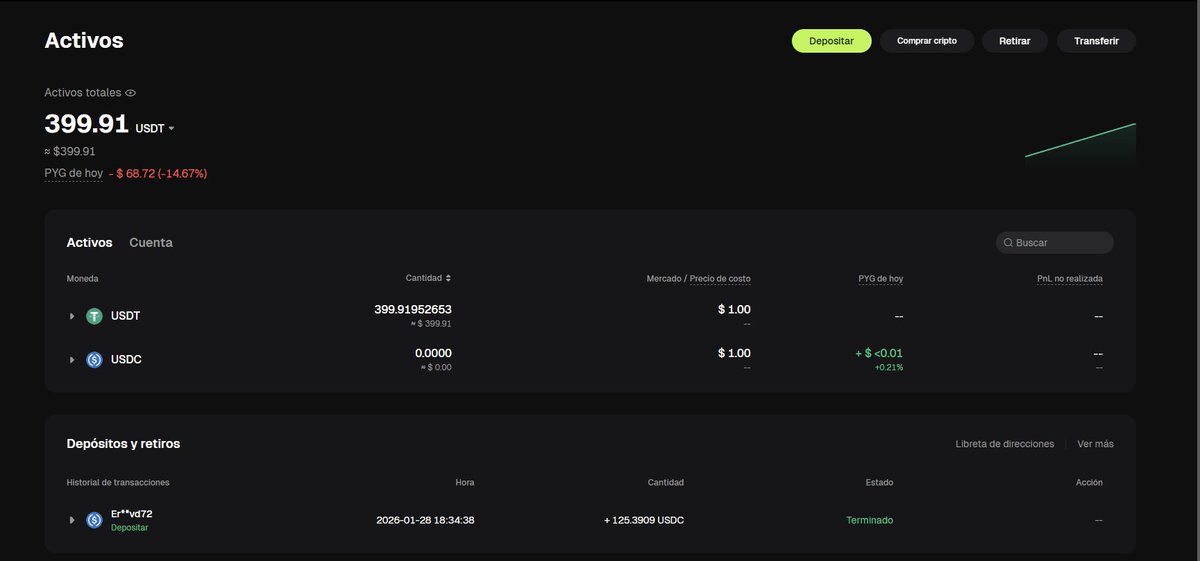Click the transaction time 2026-01-28 18:34:38
This screenshot has width=1200, height=561.
click(x=425, y=520)
